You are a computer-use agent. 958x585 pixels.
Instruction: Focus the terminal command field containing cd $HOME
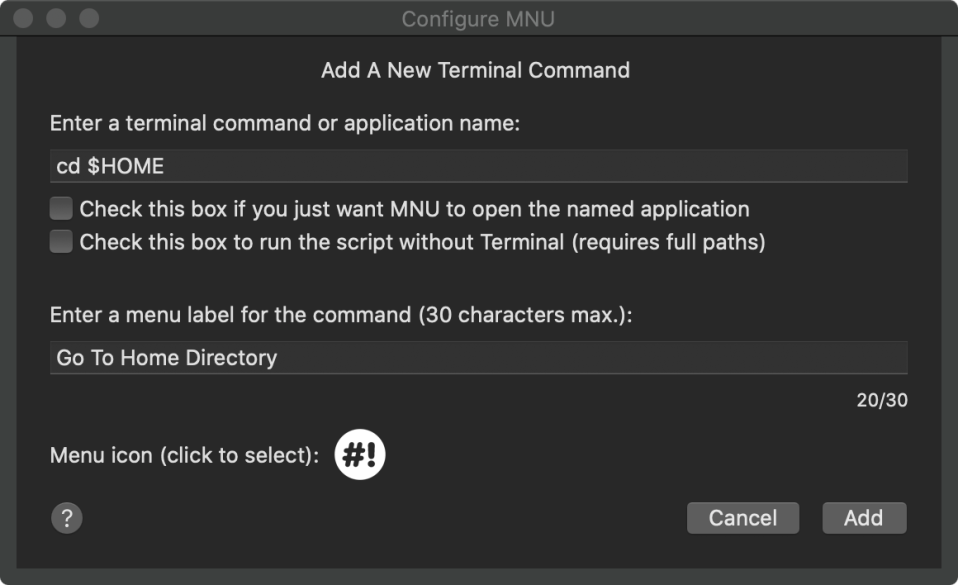478,166
